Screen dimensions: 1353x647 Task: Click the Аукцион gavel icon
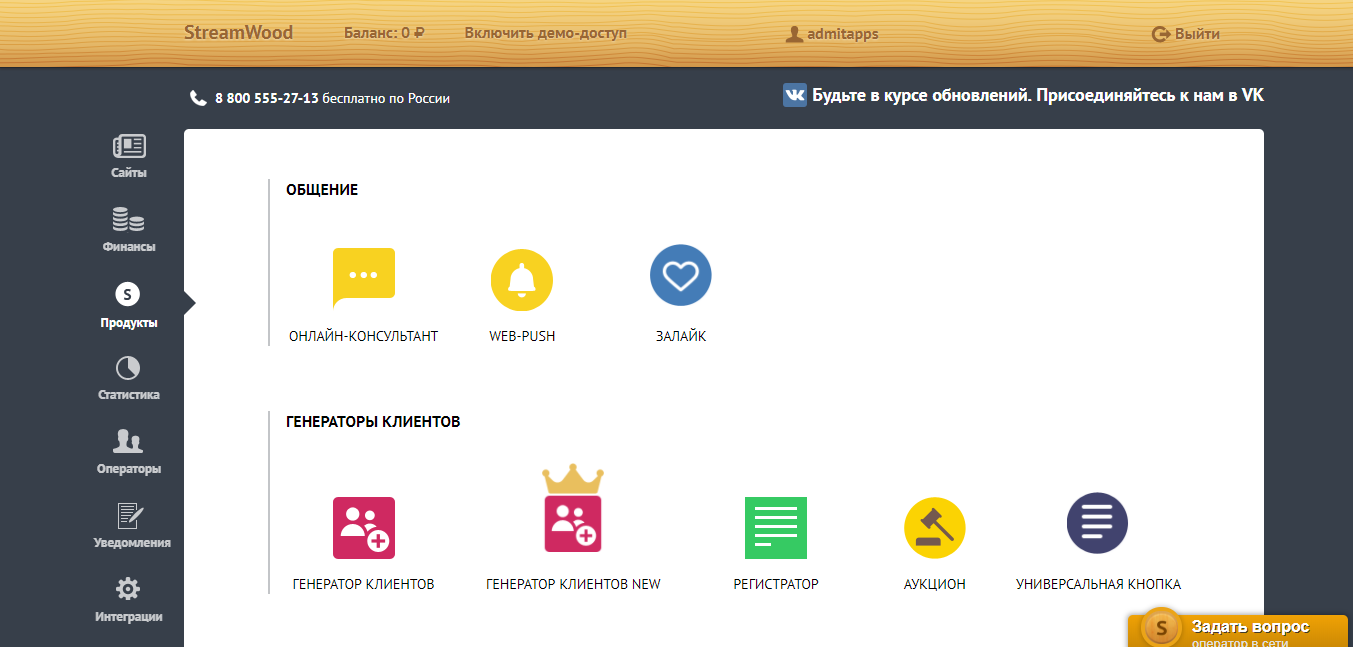(935, 528)
